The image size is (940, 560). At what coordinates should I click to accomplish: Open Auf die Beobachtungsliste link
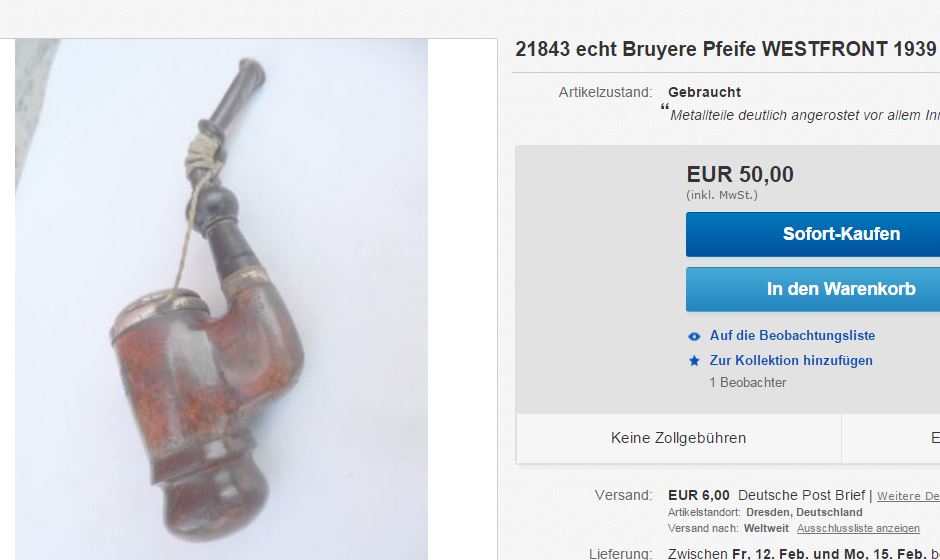click(792, 336)
